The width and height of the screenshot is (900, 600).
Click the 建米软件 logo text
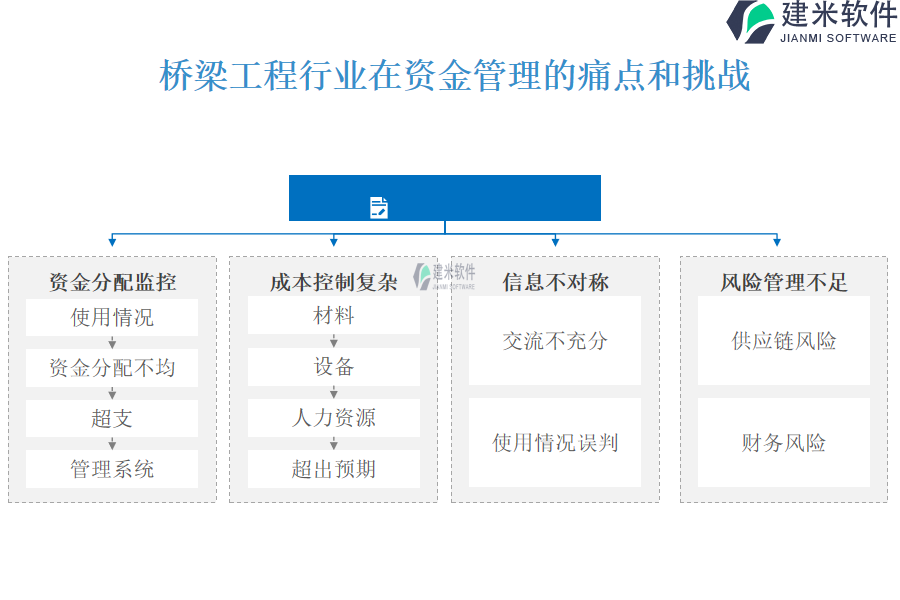pyautogui.click(x=839, y=14)
